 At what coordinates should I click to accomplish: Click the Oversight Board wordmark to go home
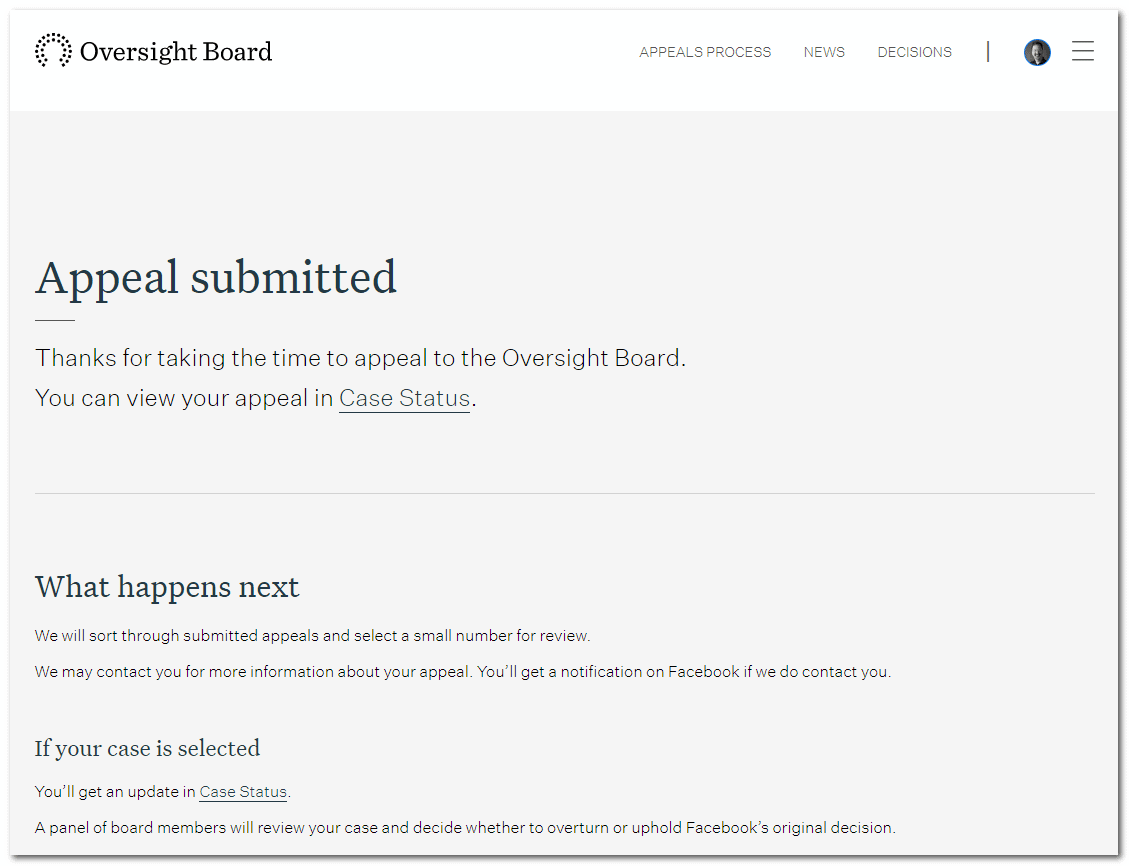click(178, 51)
